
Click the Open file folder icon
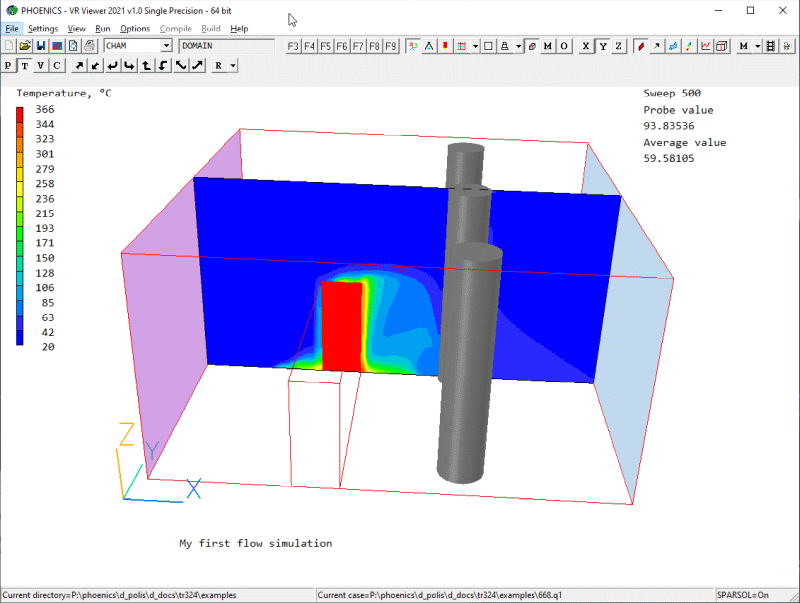25,46
